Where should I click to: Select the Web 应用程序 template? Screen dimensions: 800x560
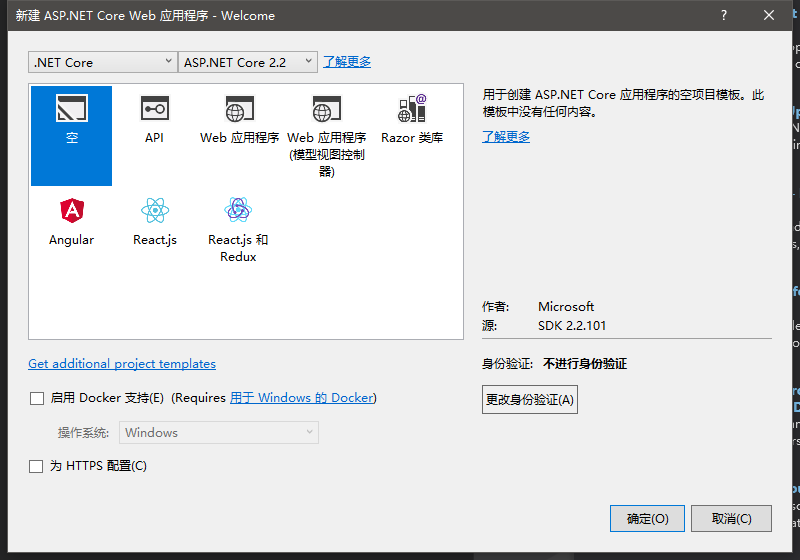(x=239, y=120)
